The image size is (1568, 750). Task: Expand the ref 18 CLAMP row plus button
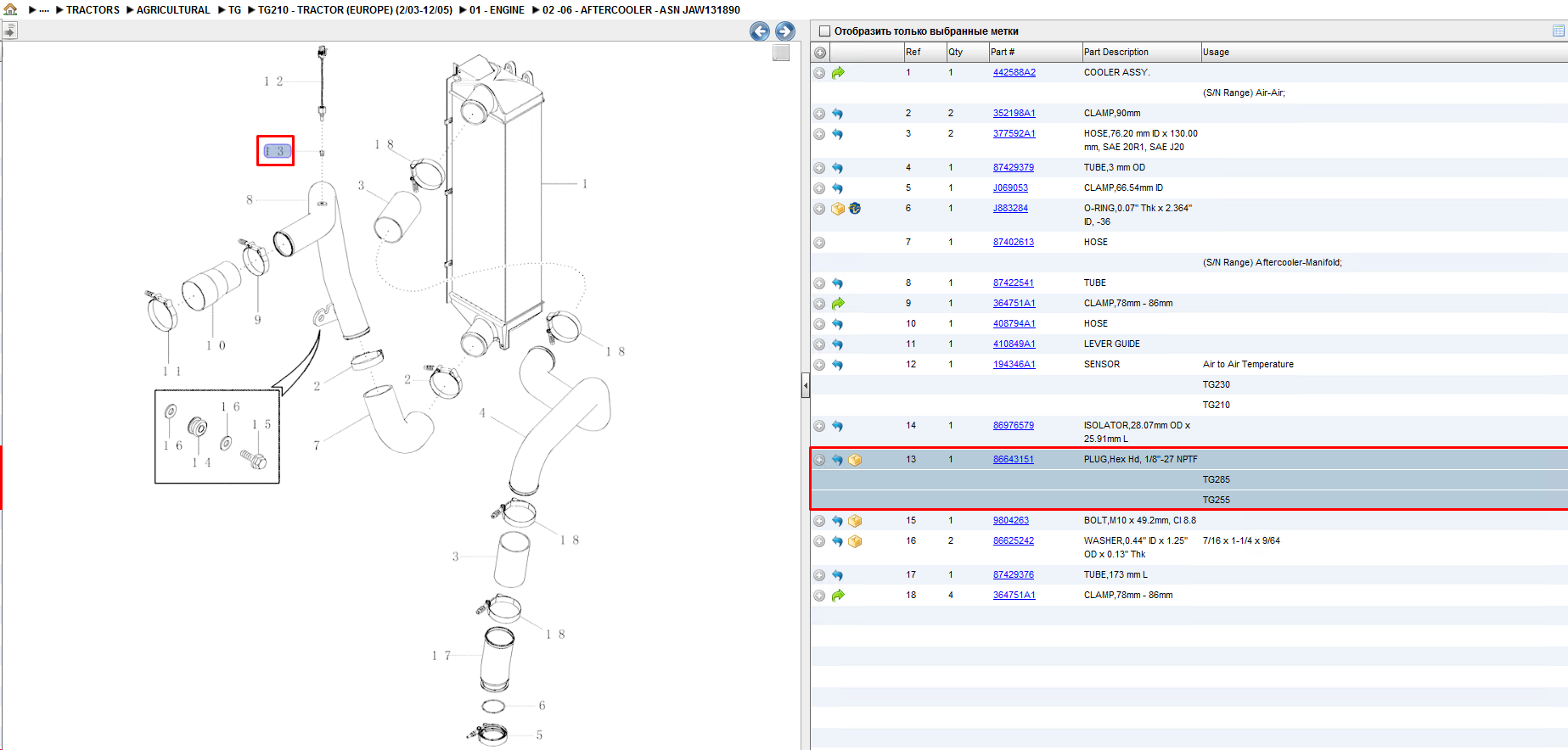pos(819,596)
